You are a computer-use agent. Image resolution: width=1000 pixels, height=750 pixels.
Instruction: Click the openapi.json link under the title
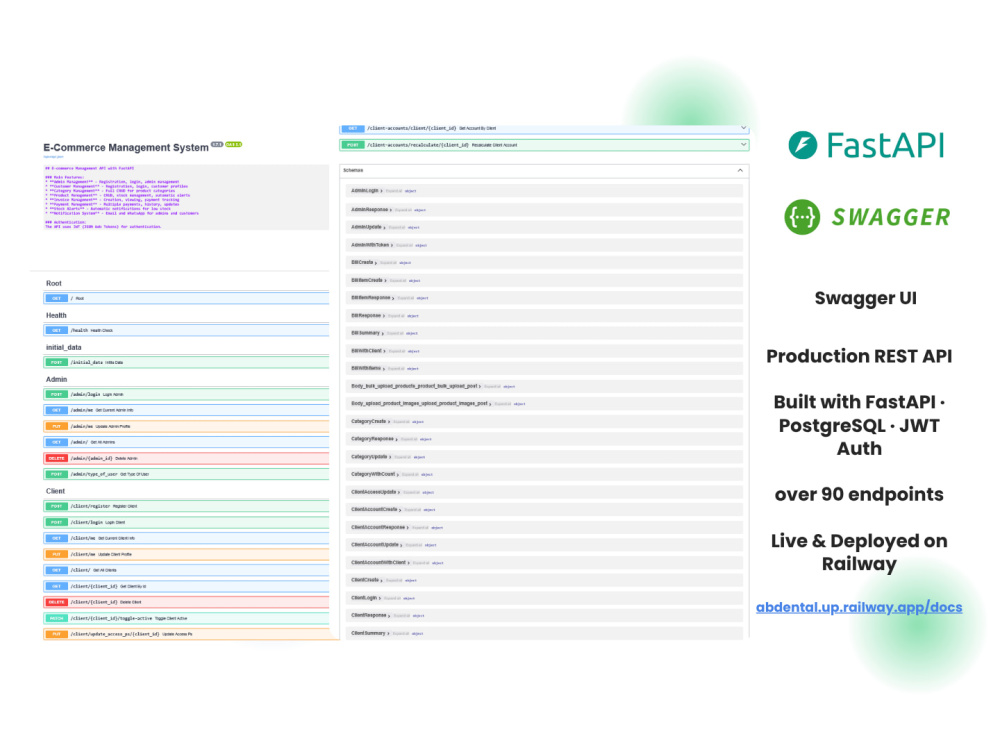point(54,156)
